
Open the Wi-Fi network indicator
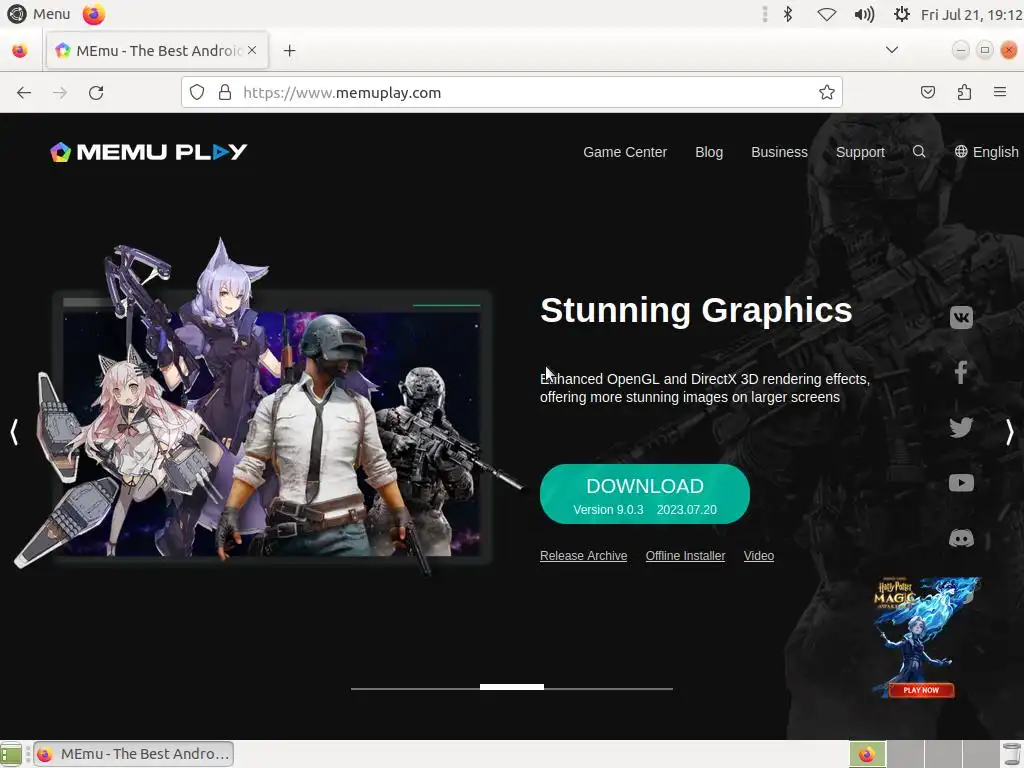click(x=827, y=14)
